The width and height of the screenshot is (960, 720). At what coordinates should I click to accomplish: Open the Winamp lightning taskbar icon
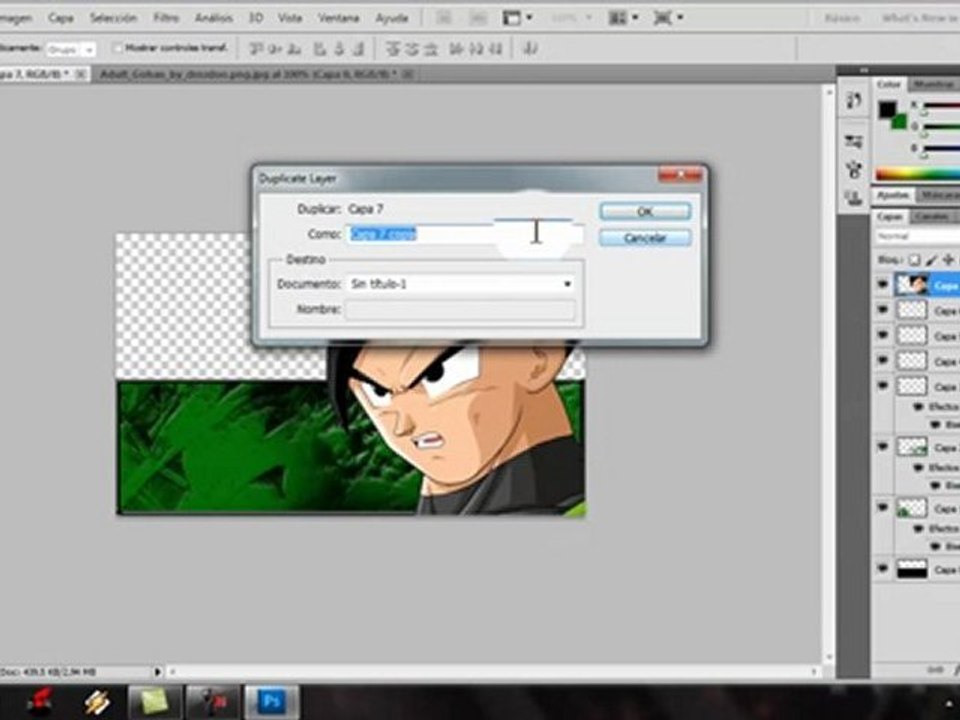coord(97,702)
